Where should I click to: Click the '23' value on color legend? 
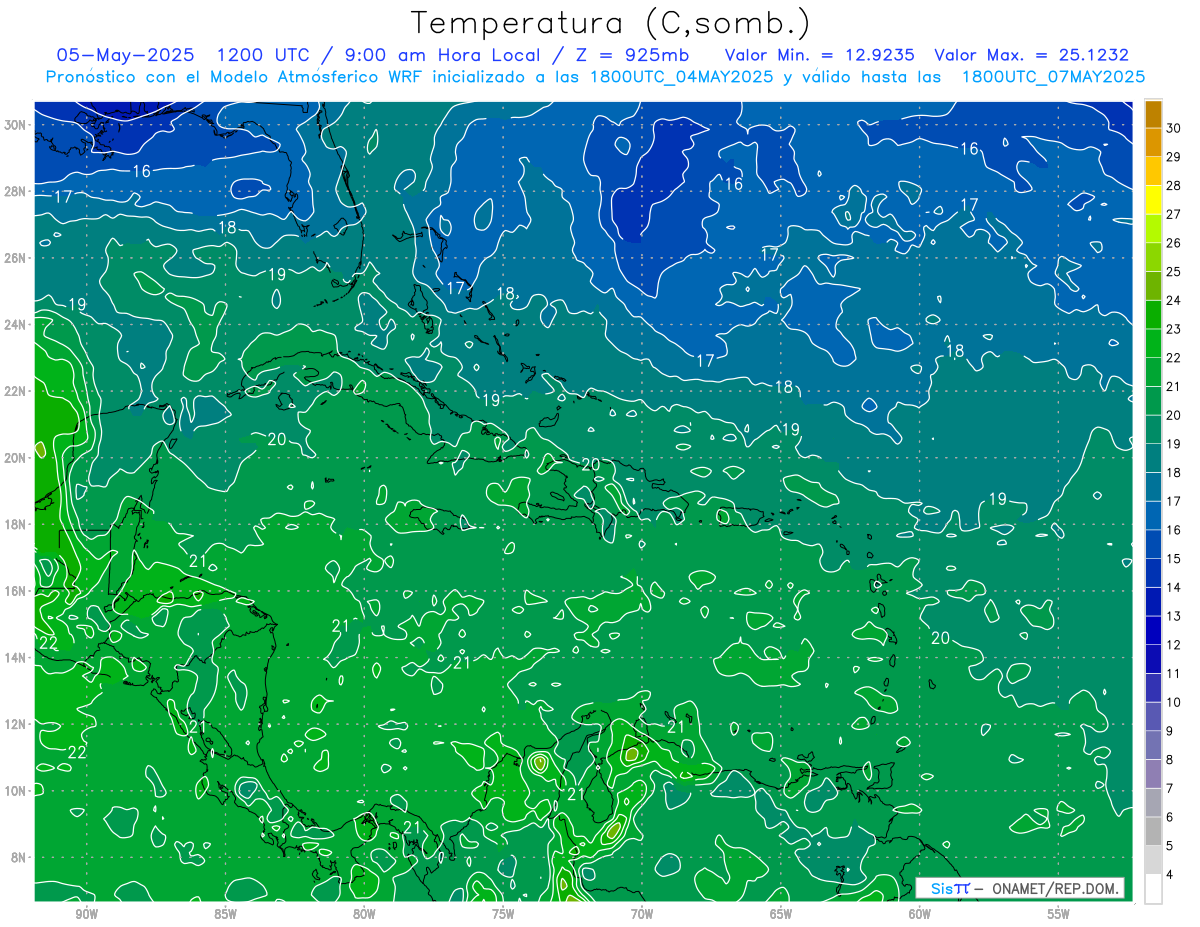[x=1174, y=329]
